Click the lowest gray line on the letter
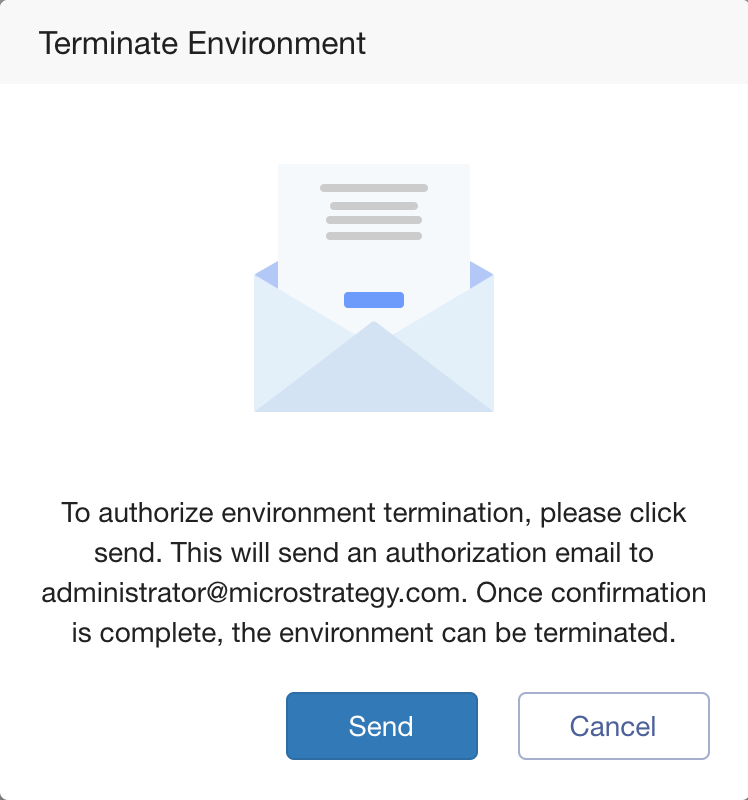The height and width of the screenshot is (800, 748). coord(374,236)
